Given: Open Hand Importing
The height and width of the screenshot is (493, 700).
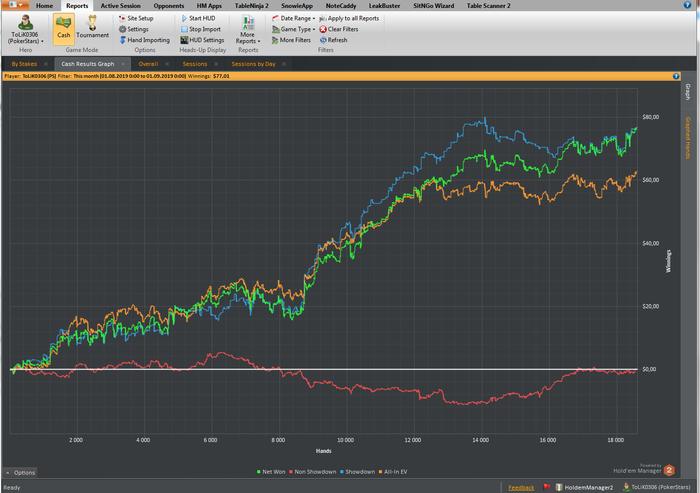Looking at the screenshot, I should click(x=145, y=40).
